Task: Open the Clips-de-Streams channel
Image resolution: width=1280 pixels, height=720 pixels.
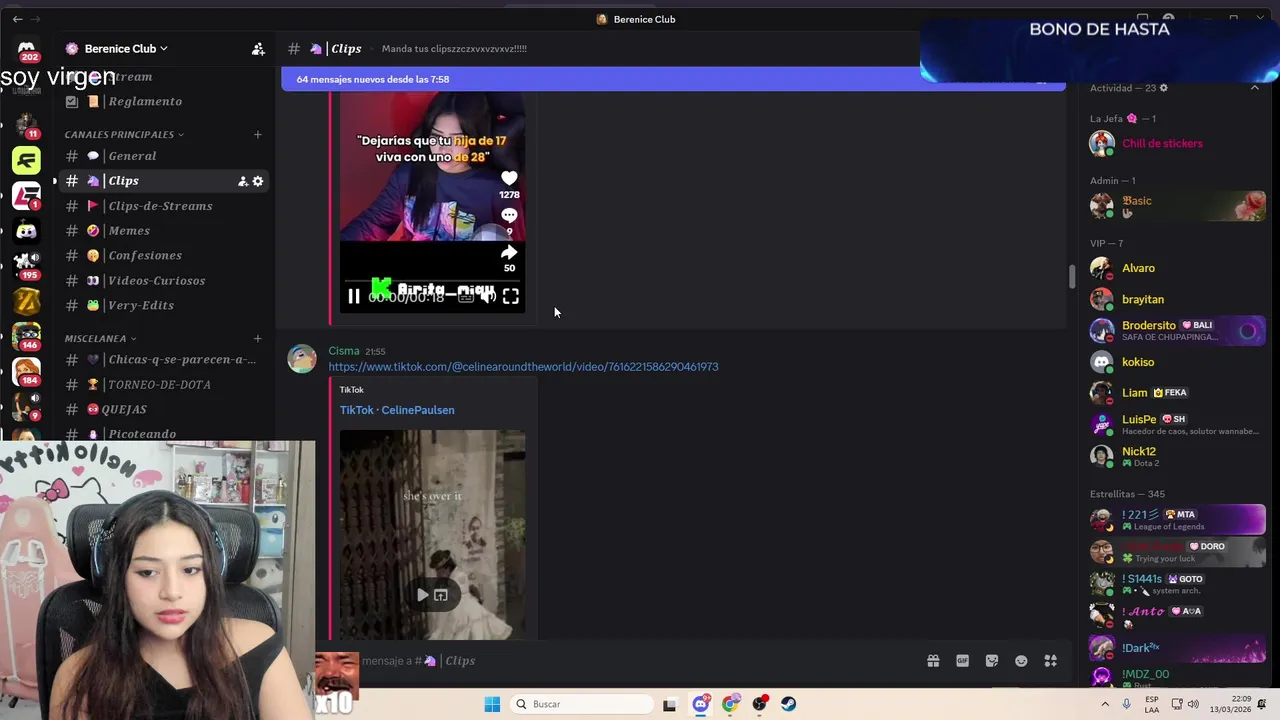Action: point(160,206)
